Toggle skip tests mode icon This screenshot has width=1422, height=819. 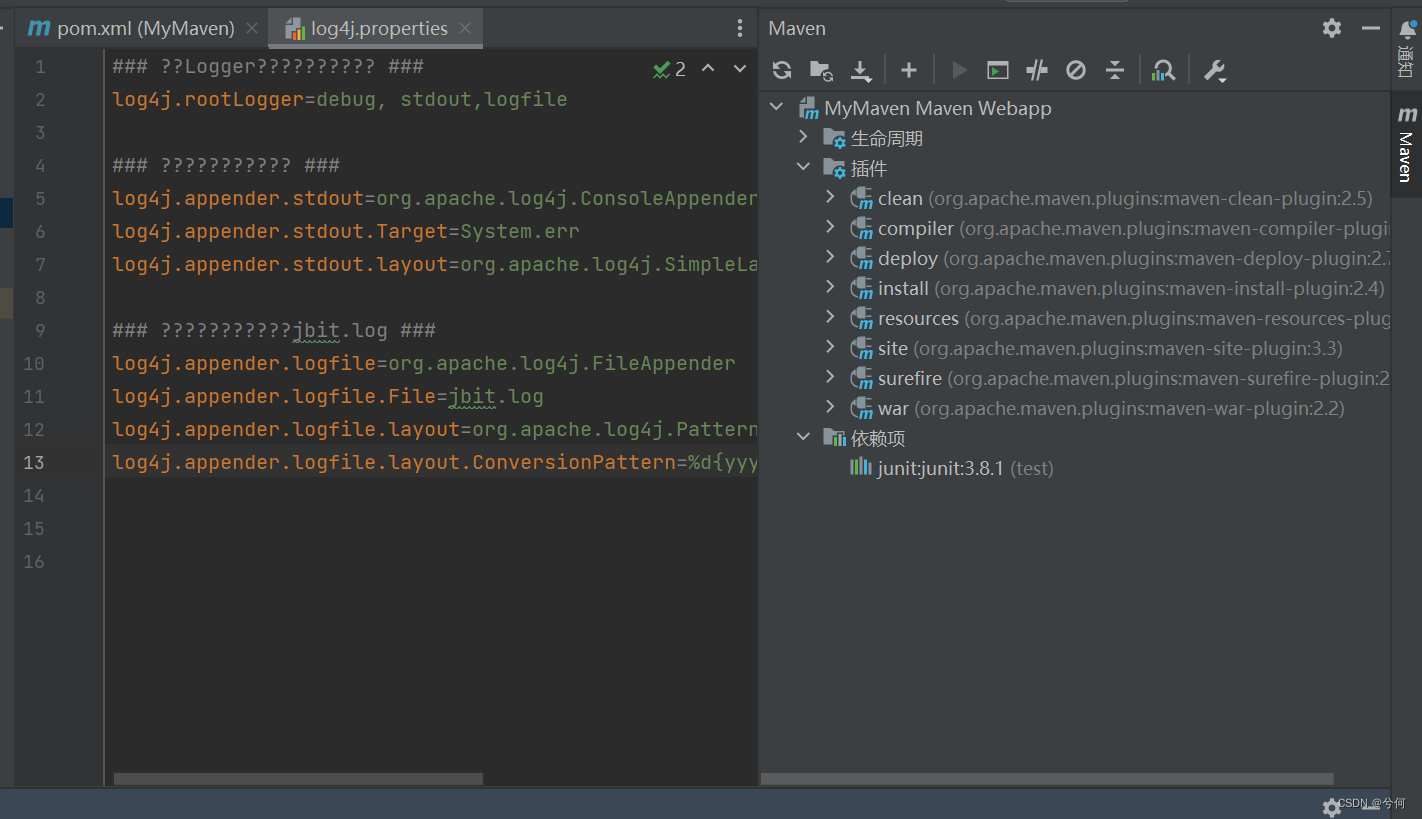point(1076,70)
